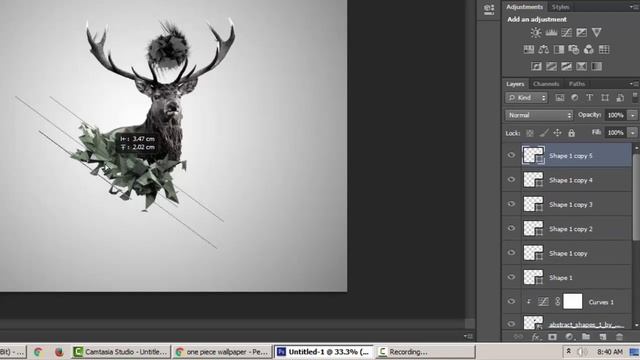Add a Selective Color adjustment
Viewport: 640px width, 360px height.
tap(582, 67)
